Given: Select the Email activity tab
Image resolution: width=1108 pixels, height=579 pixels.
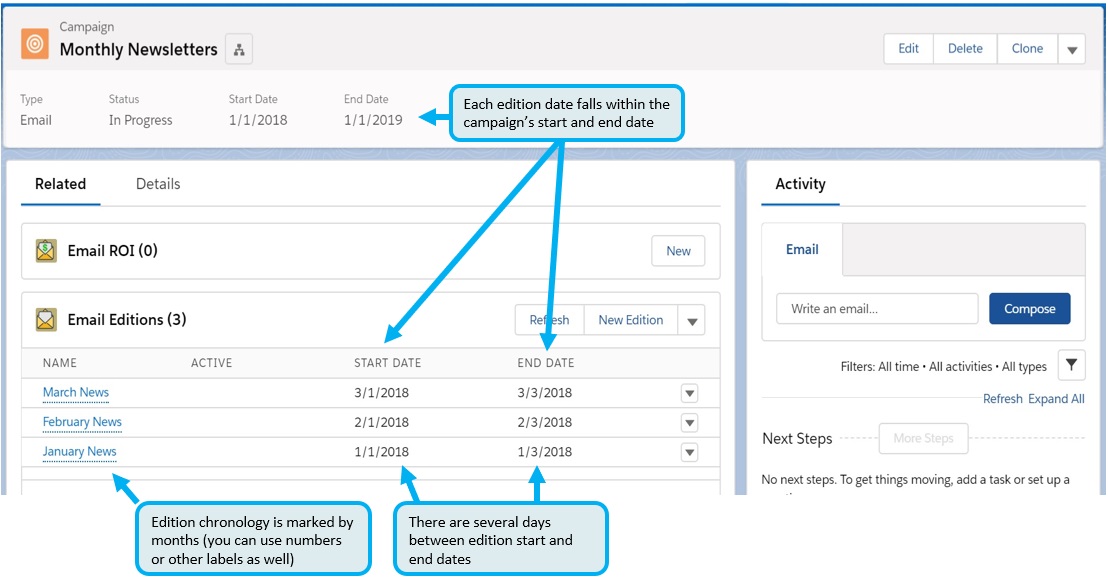Looking at the screenshot, I should [802, 250].
